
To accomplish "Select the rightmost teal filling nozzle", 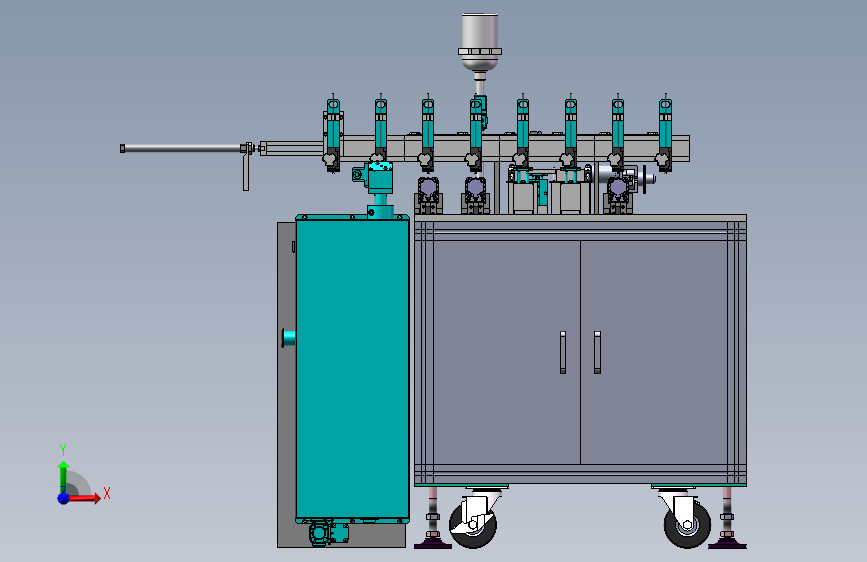I will pos(665,134).
